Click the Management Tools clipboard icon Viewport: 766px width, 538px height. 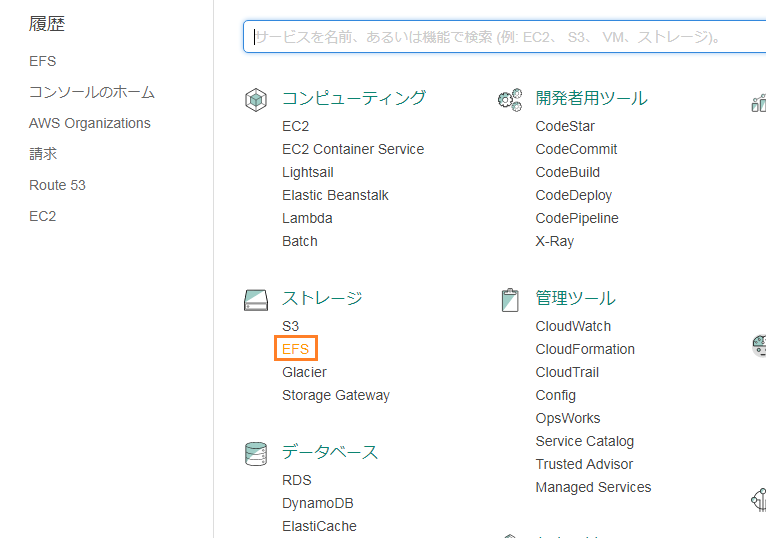tap(510, 300)
